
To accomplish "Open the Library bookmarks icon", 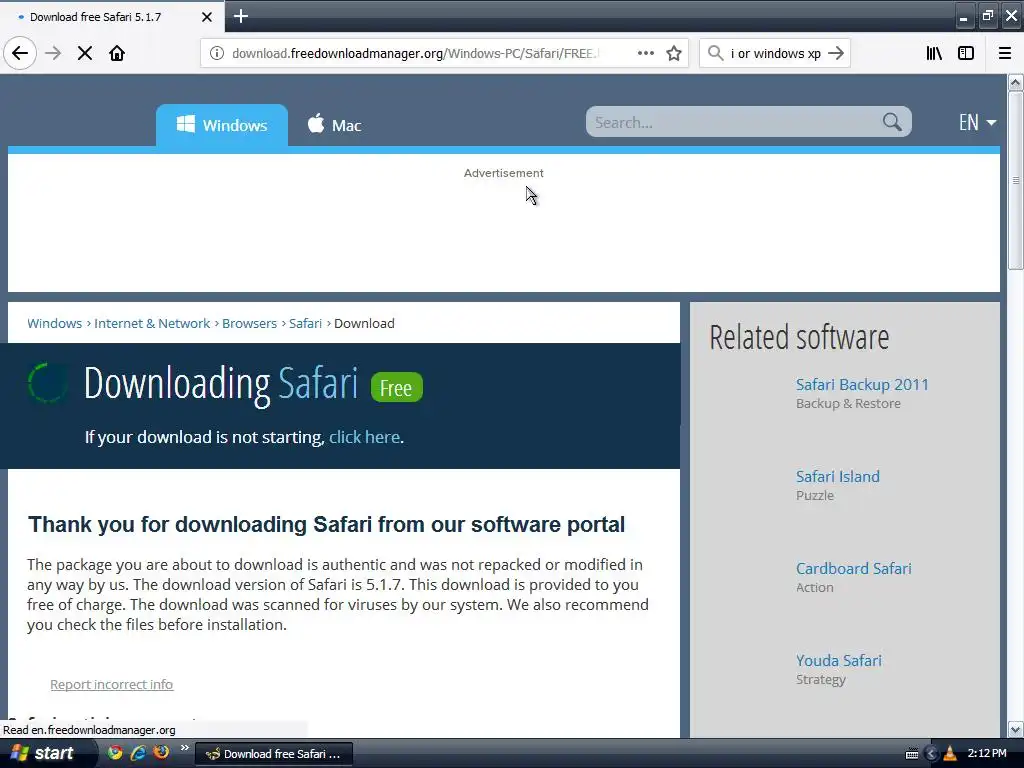I will pos(934,53).
